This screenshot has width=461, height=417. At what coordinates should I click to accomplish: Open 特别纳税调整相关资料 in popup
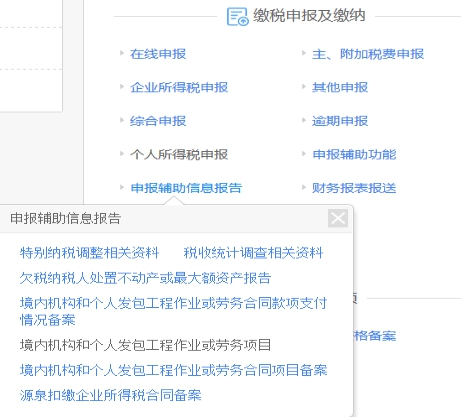click(x=89, y=253)
